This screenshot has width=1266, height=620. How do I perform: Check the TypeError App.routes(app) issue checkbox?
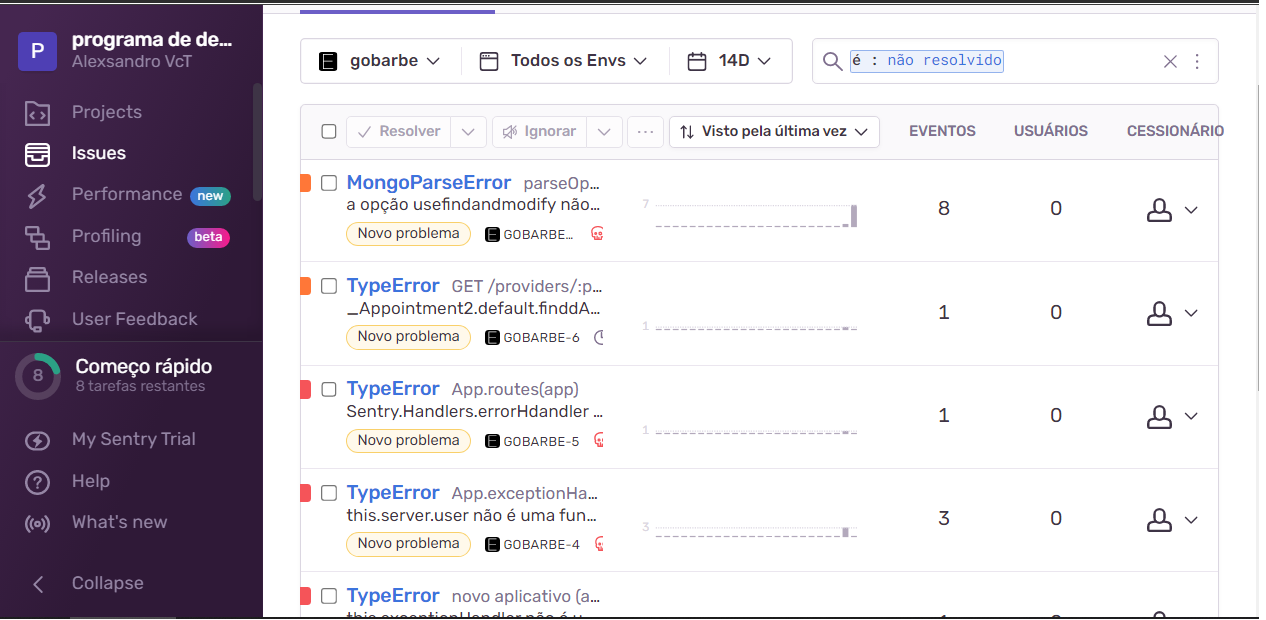[x=328, y=388]
